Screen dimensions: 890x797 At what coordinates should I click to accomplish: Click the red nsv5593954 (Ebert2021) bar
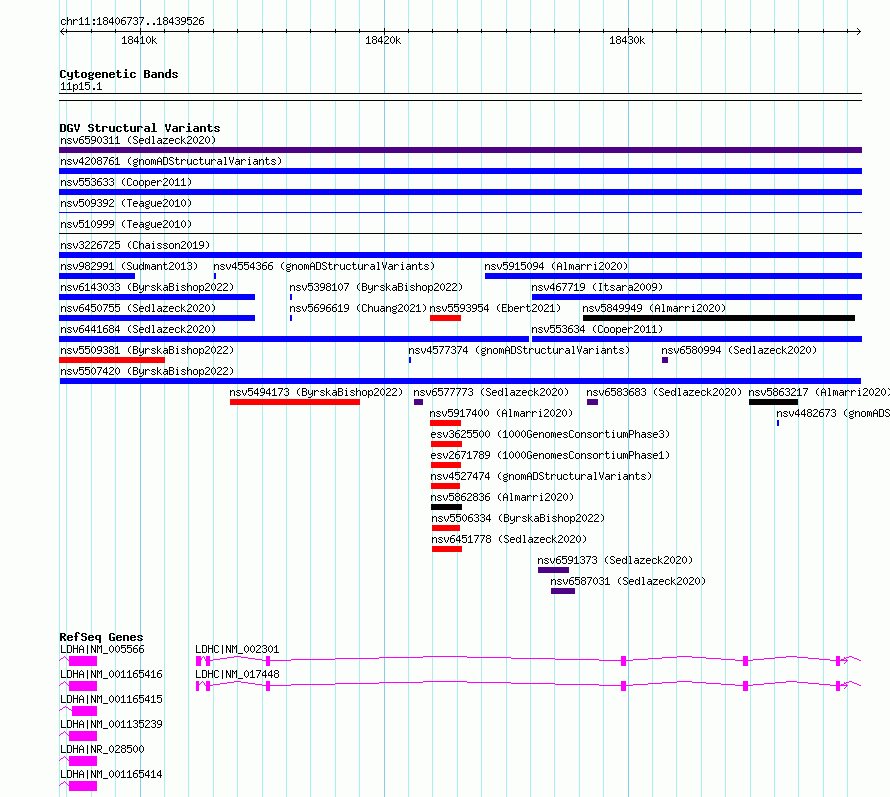(x=446, y=318)
